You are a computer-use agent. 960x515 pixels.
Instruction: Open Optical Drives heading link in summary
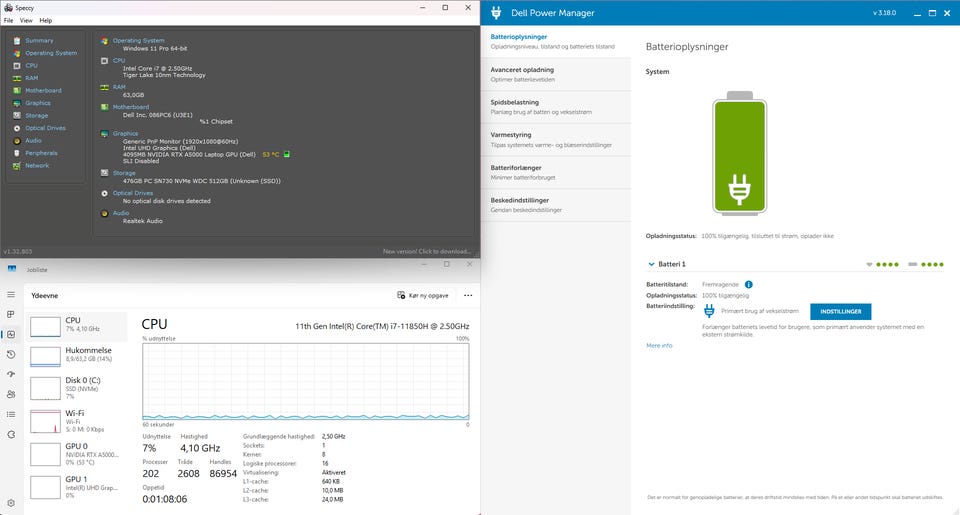coord(133,193)
